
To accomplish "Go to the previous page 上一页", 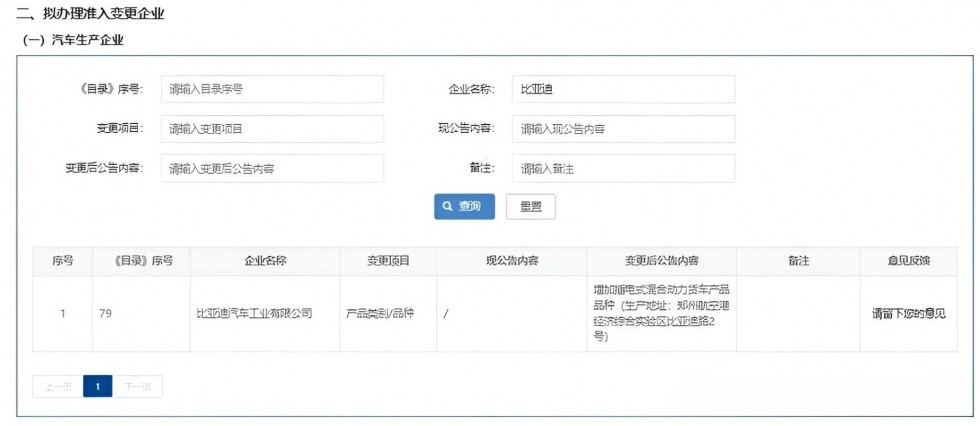I will [x=58, y=387].
